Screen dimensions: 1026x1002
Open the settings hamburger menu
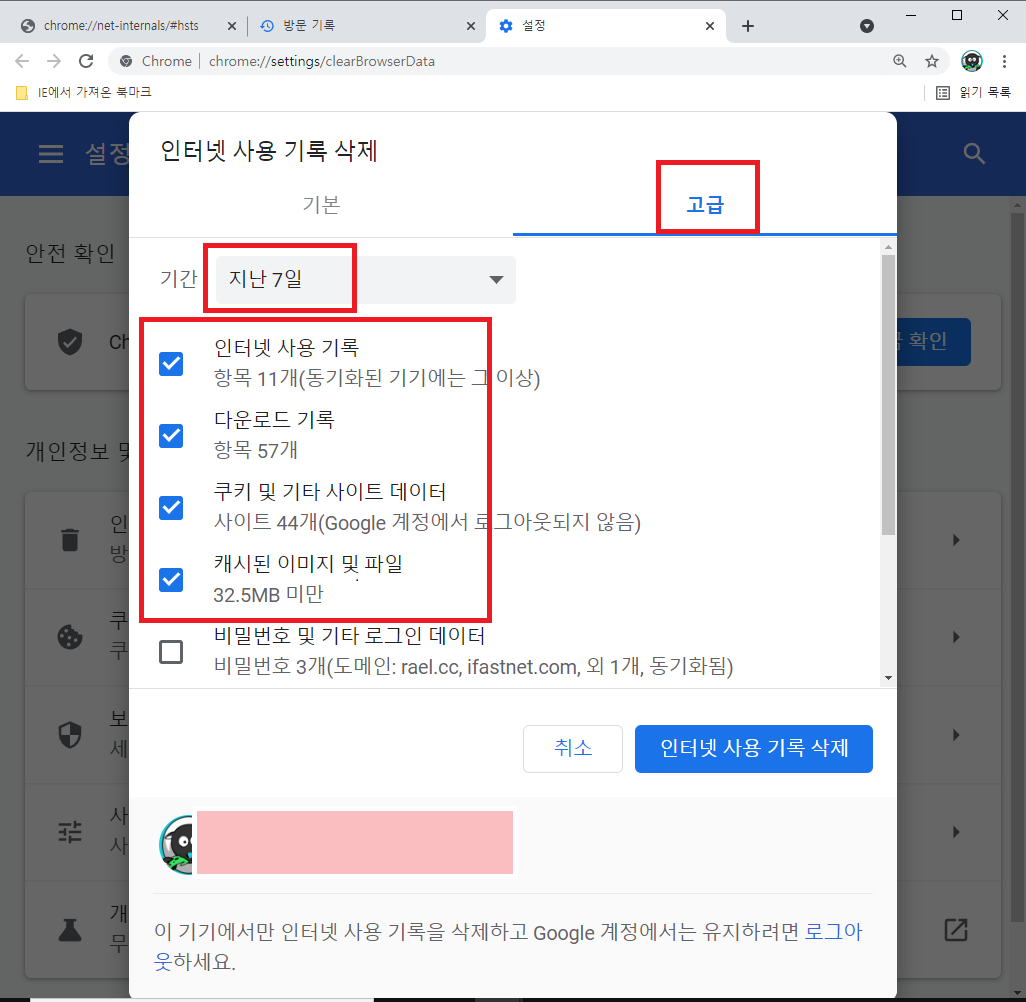pyautogui.click(x=51, y=154)
